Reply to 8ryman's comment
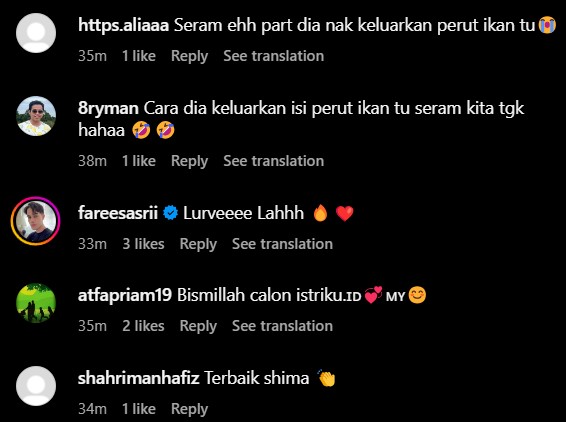566x422 pixels. 190,161
